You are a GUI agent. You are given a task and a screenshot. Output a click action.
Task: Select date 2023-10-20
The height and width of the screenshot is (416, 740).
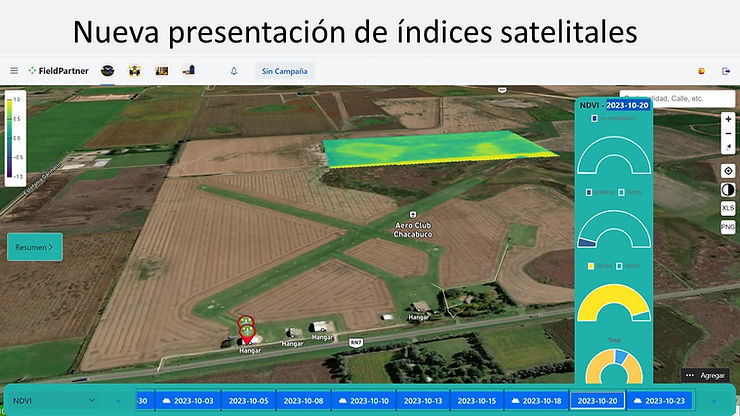pyautogui.click(x=597, y=401)
